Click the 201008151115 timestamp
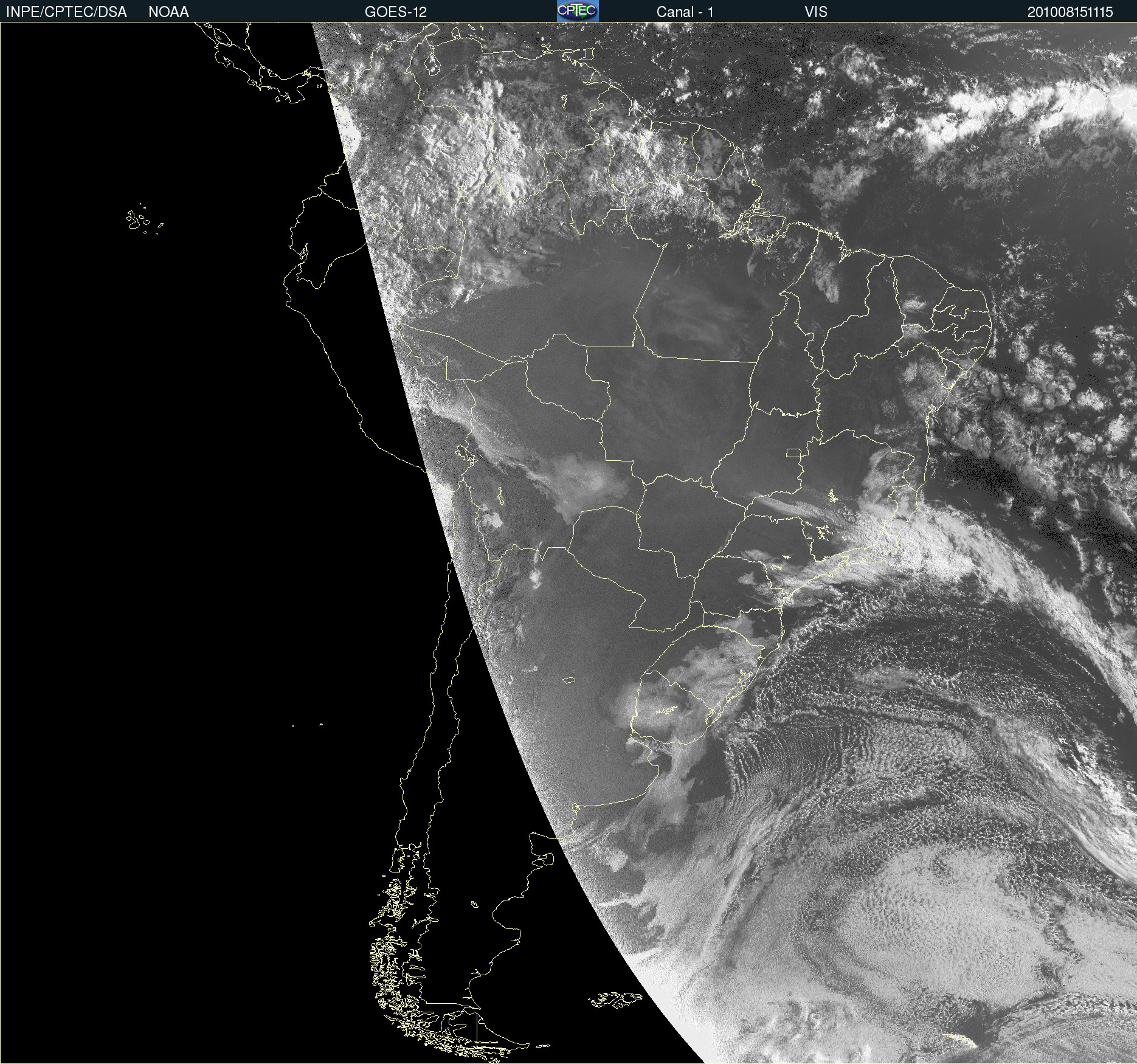Viewport: 1137px width, 1064px height. [x=1070, y=12]
